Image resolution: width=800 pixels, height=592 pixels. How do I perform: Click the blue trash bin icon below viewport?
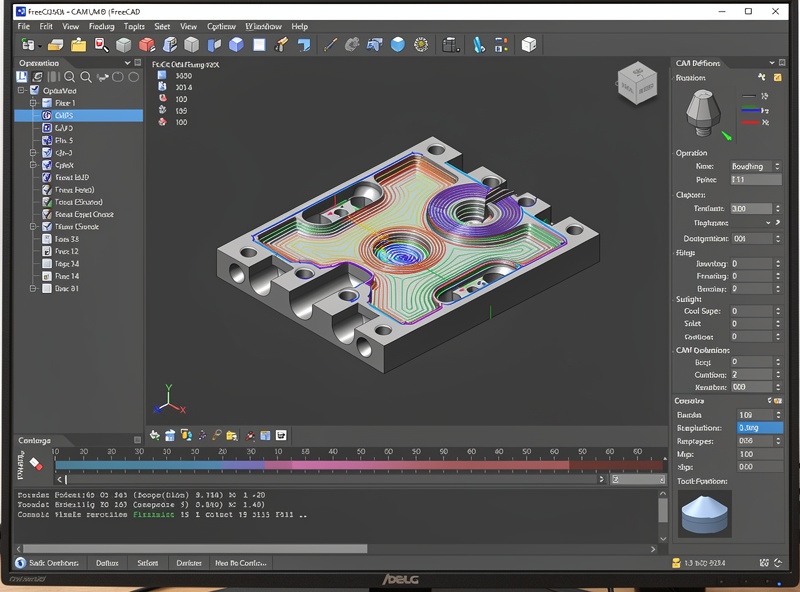(170, 435)
